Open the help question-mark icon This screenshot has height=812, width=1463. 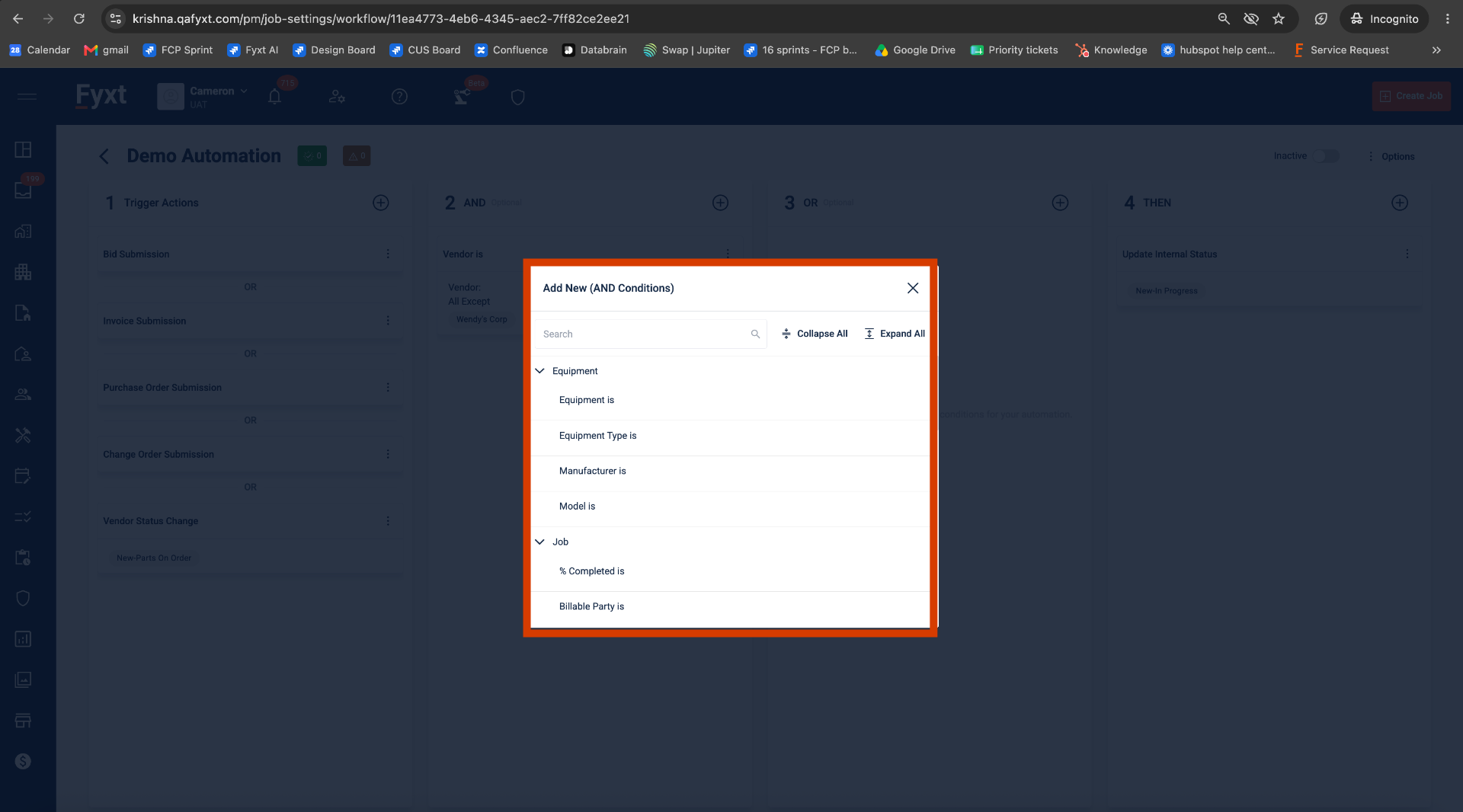pyautogui.click(x=399, y=97)
